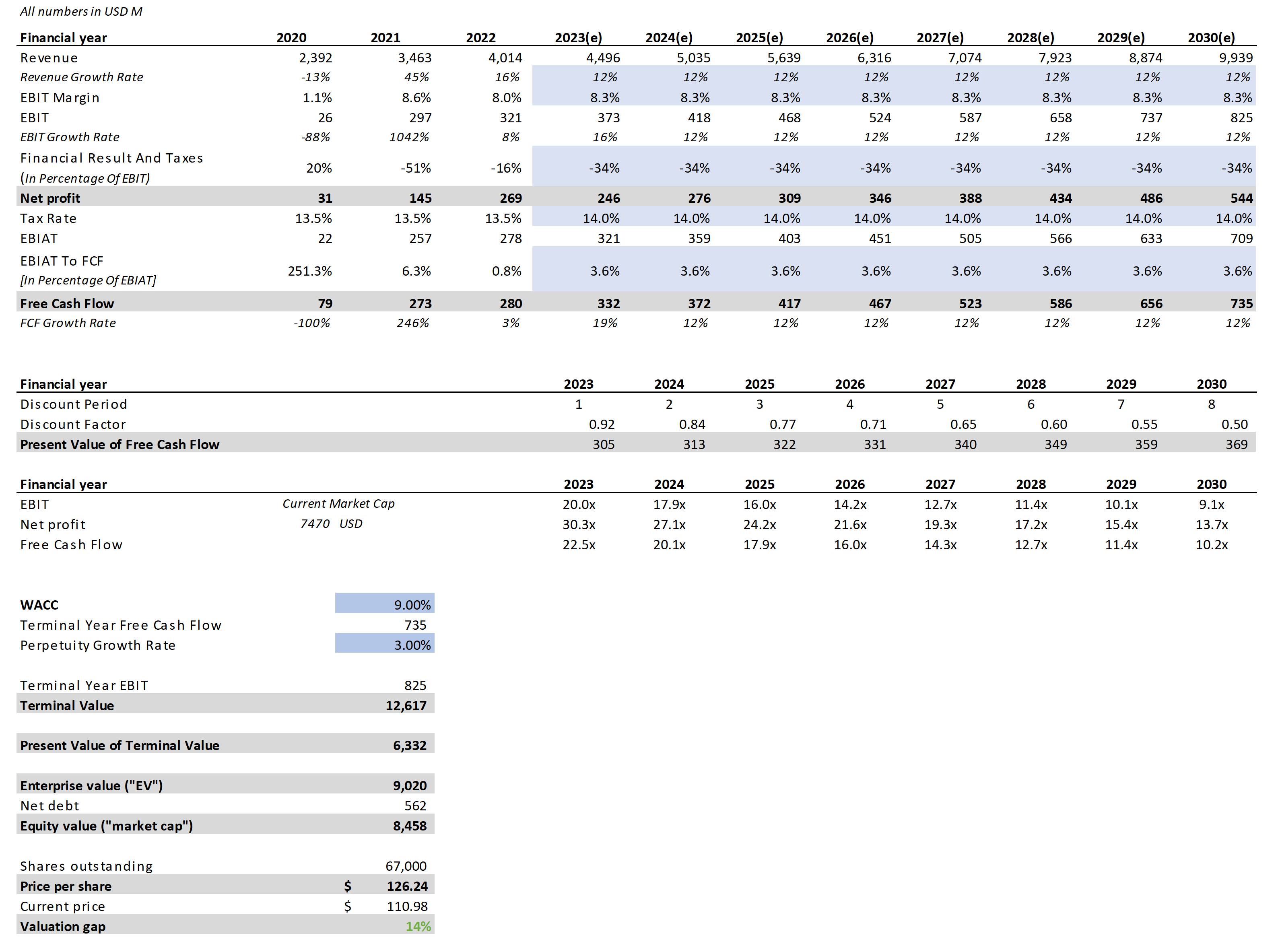Click the Price per share 126.24 value

tap(407, 886)
